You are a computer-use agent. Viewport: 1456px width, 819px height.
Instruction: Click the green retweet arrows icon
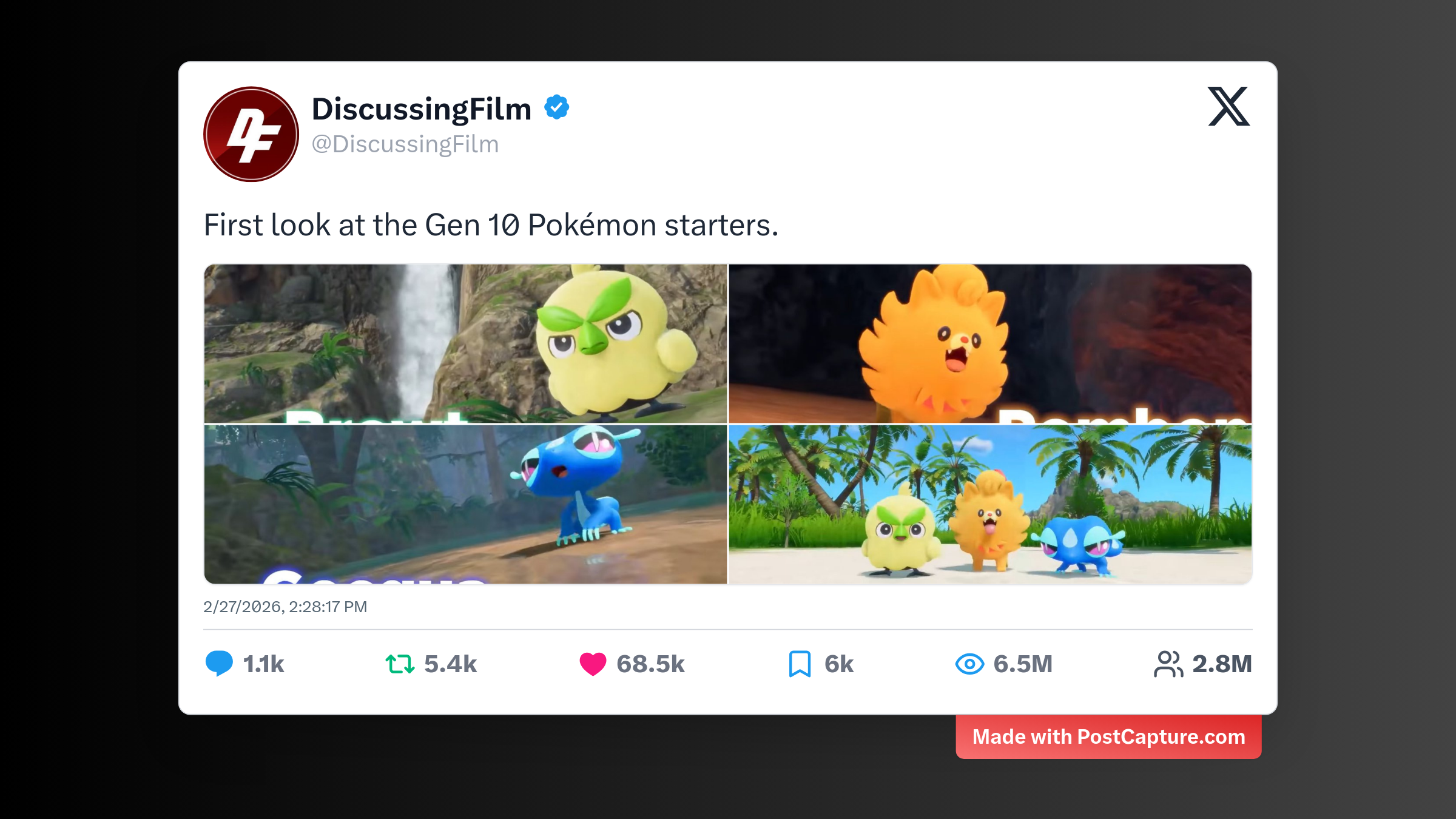click(400, 664)
